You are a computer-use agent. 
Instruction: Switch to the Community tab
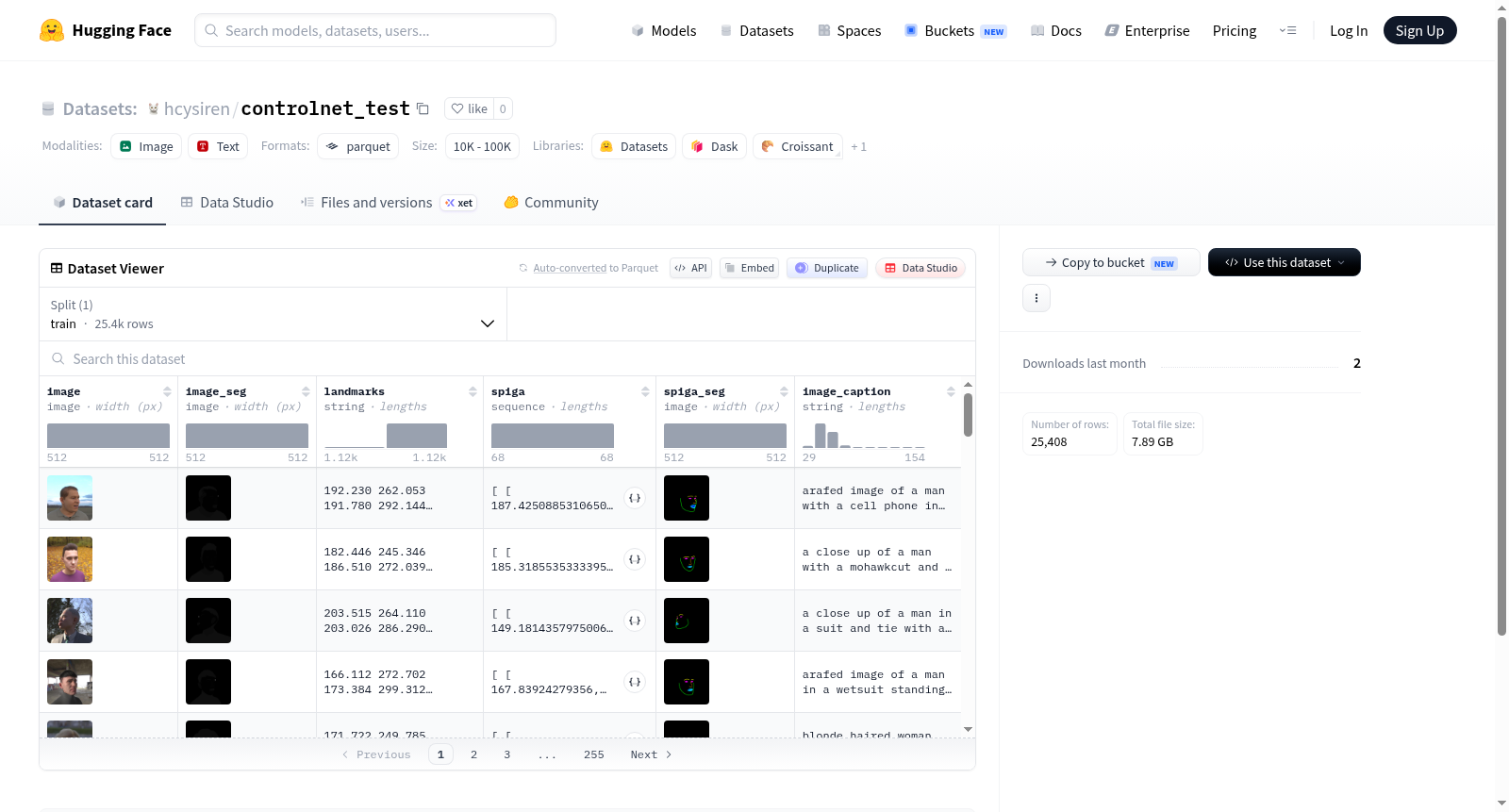tap(552, 203)
